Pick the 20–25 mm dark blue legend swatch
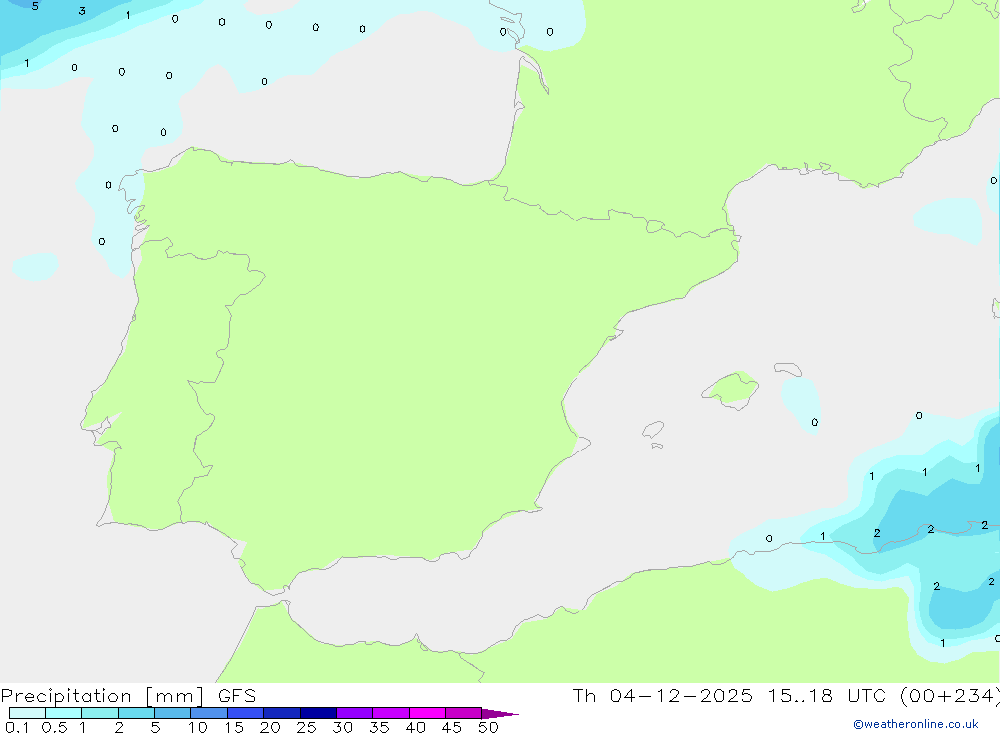The height and width of the screenshot is (733, 1000). pos(281,713)
